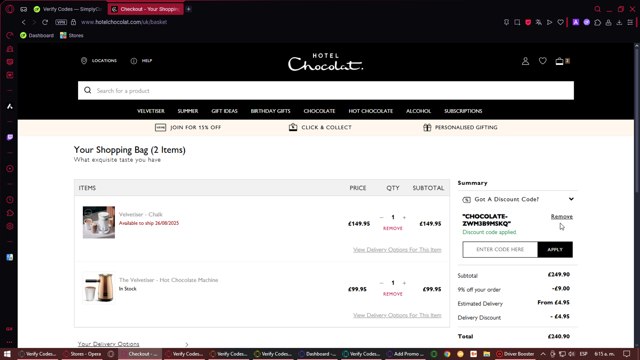Viewport: 640px width, 360px height.
Task: Open the Summer menu item
Action: point(188,111)
